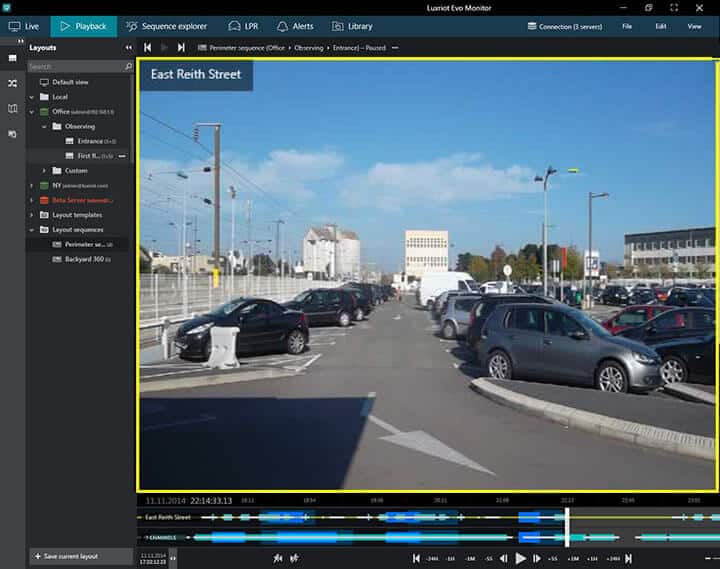Collapse the Layouts panel with double arrows
The height and width of the screenshot is (569, 720).
pos(128,47)
